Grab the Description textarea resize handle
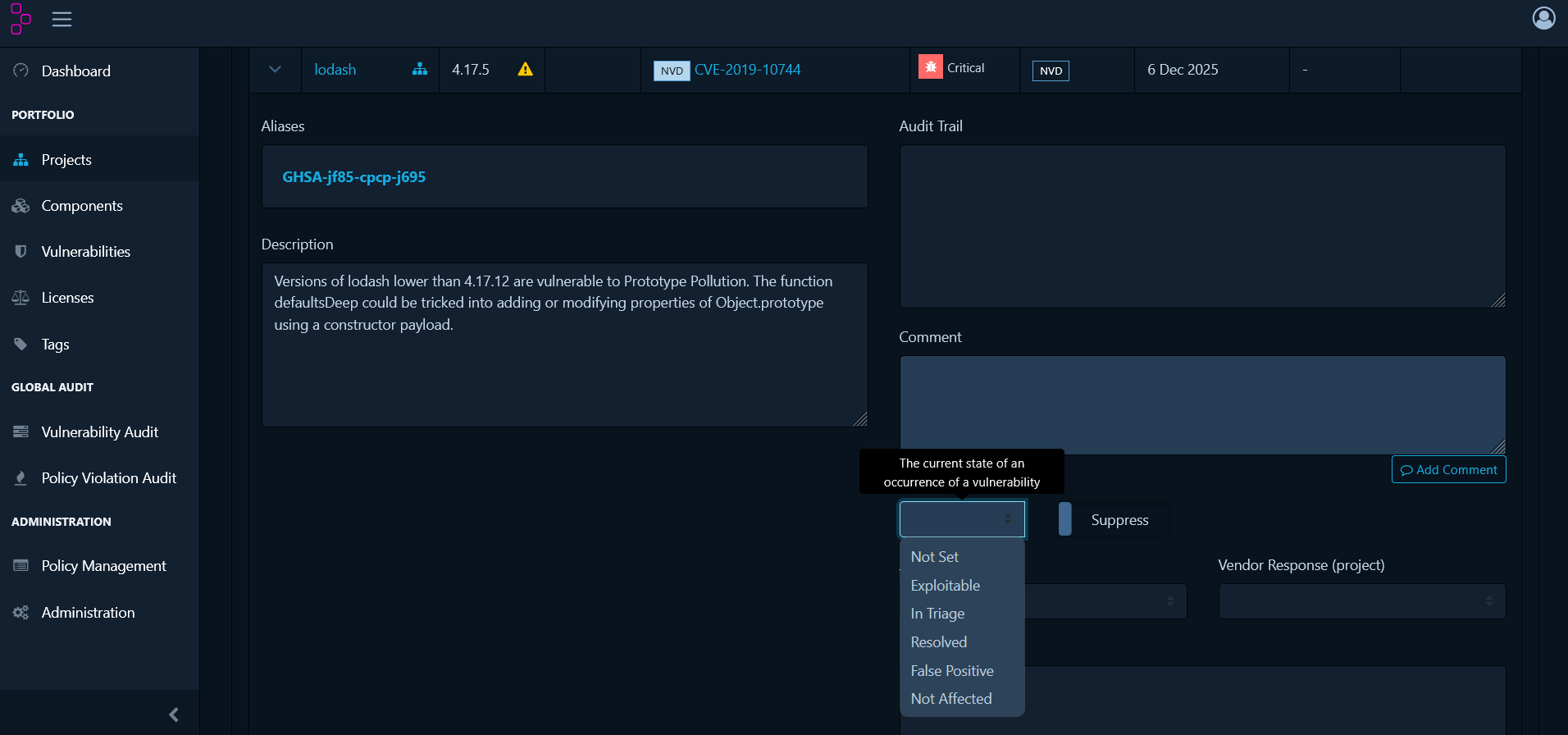1568x735 pixels. [860, 419]
